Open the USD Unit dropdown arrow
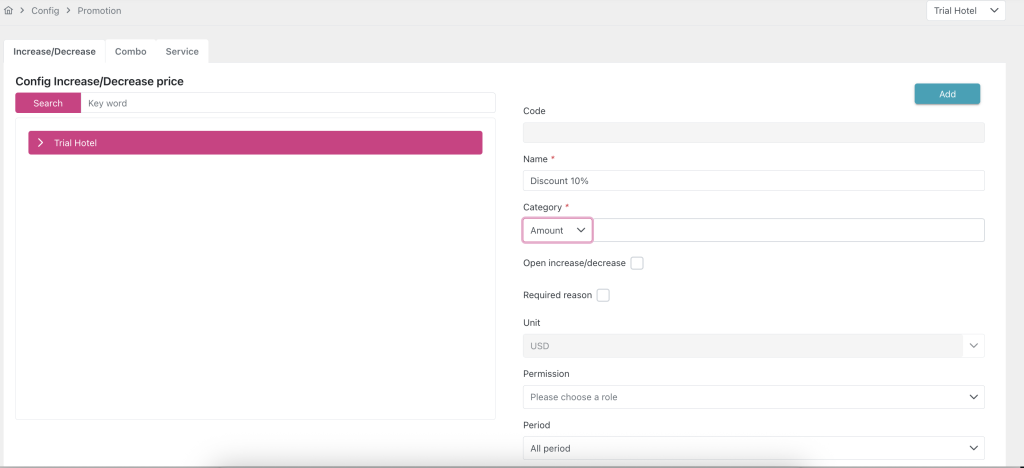This screenshot has width=1024, height=468. pos(974,346)
